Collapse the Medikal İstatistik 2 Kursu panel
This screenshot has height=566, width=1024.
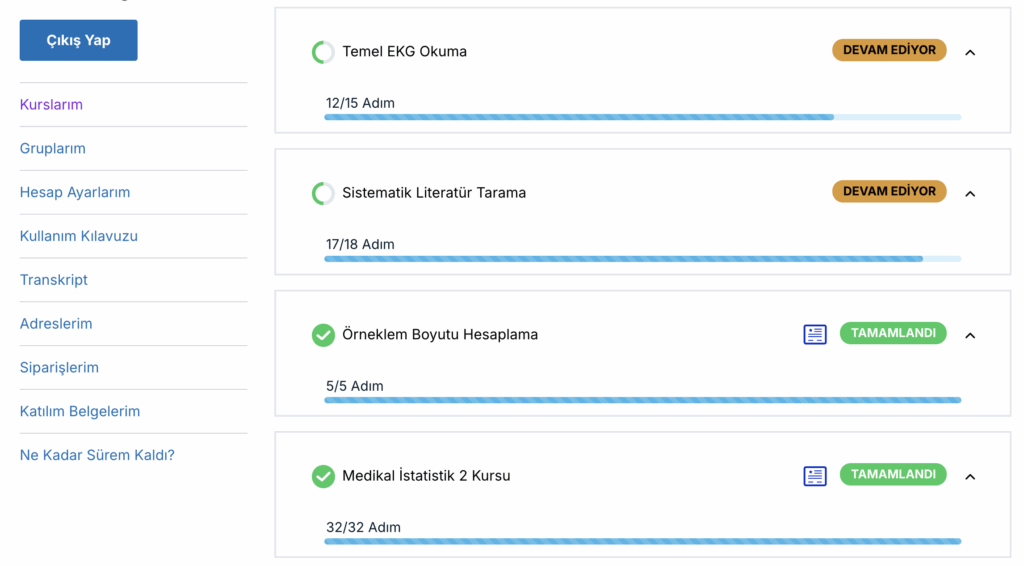click(x=970, y=477)
